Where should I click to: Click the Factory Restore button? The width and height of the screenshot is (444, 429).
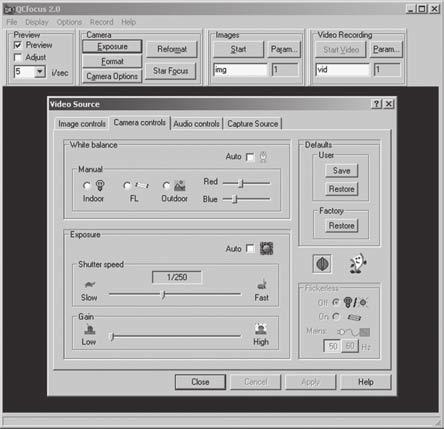click(341, 226)
